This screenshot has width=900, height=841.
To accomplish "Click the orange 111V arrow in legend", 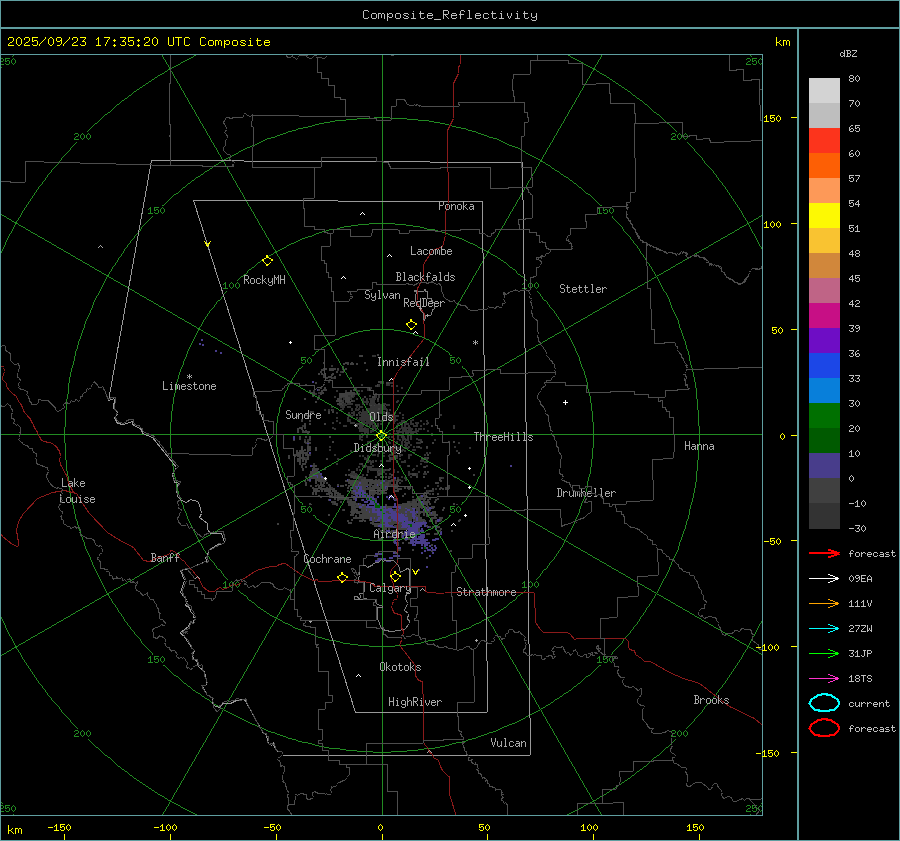I will click(x=823, y=603).
